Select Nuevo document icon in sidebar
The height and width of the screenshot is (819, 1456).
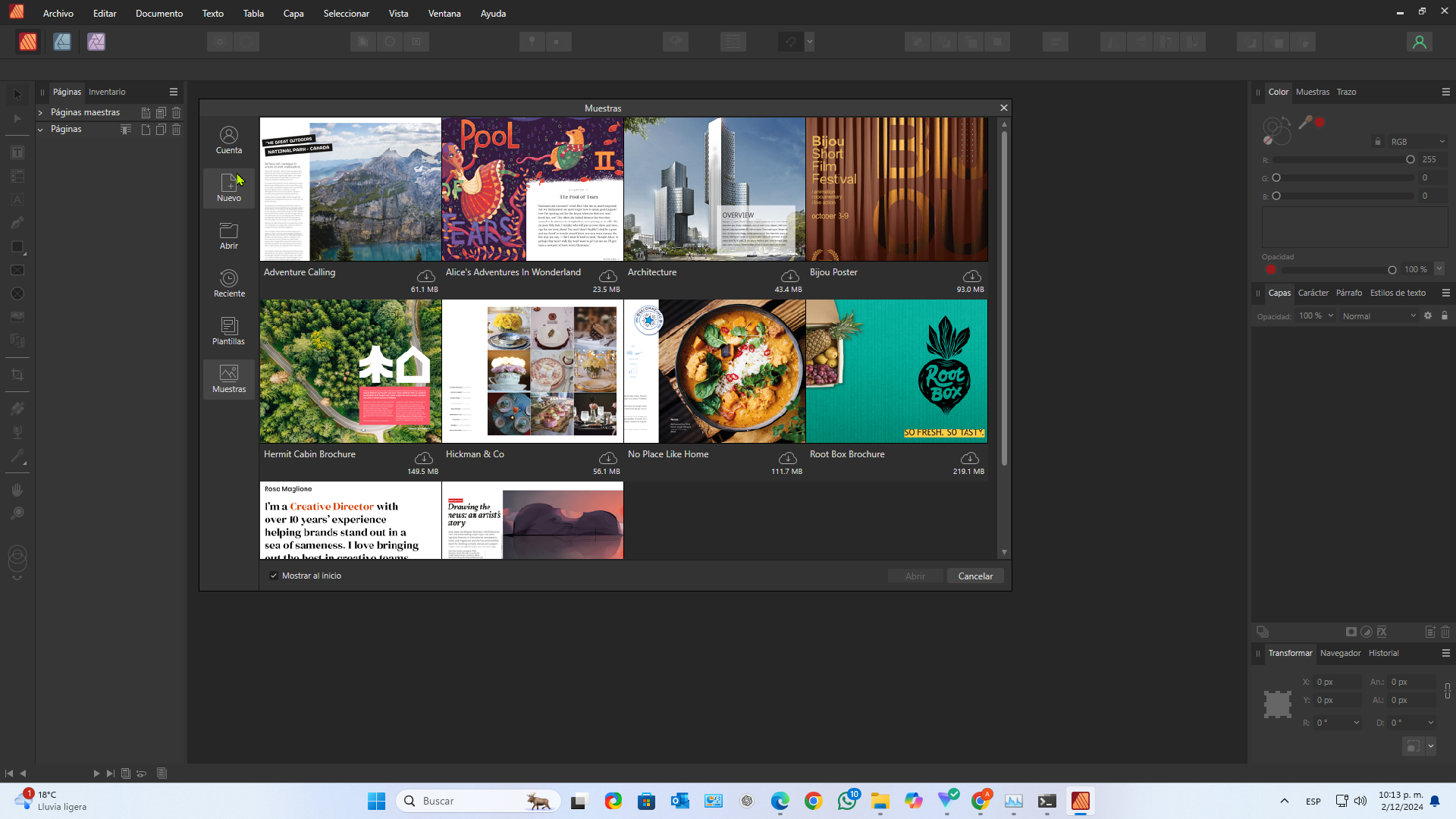click(228, 187)
